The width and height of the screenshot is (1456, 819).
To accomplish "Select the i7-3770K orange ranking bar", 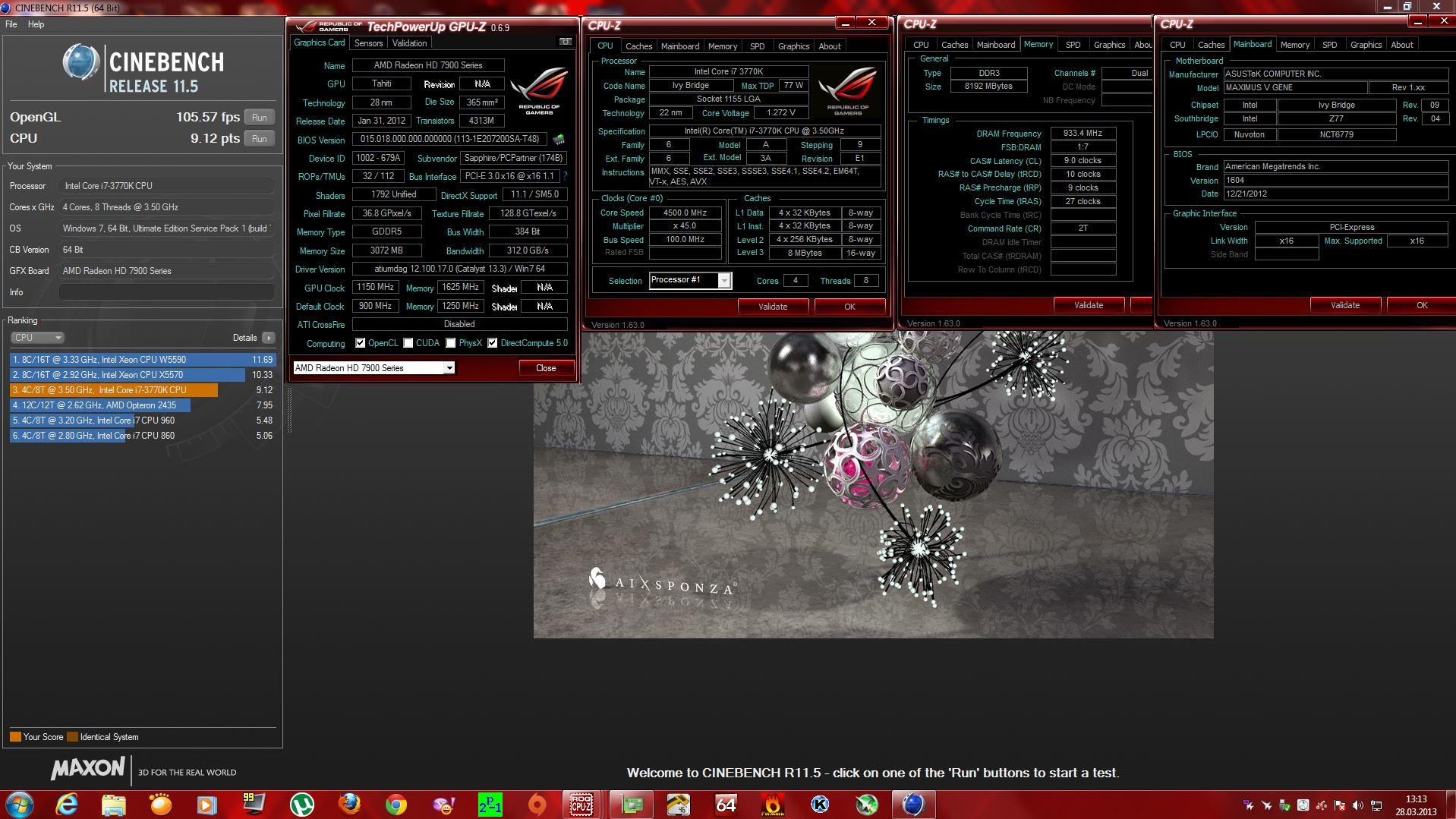I will coord(114,390).
